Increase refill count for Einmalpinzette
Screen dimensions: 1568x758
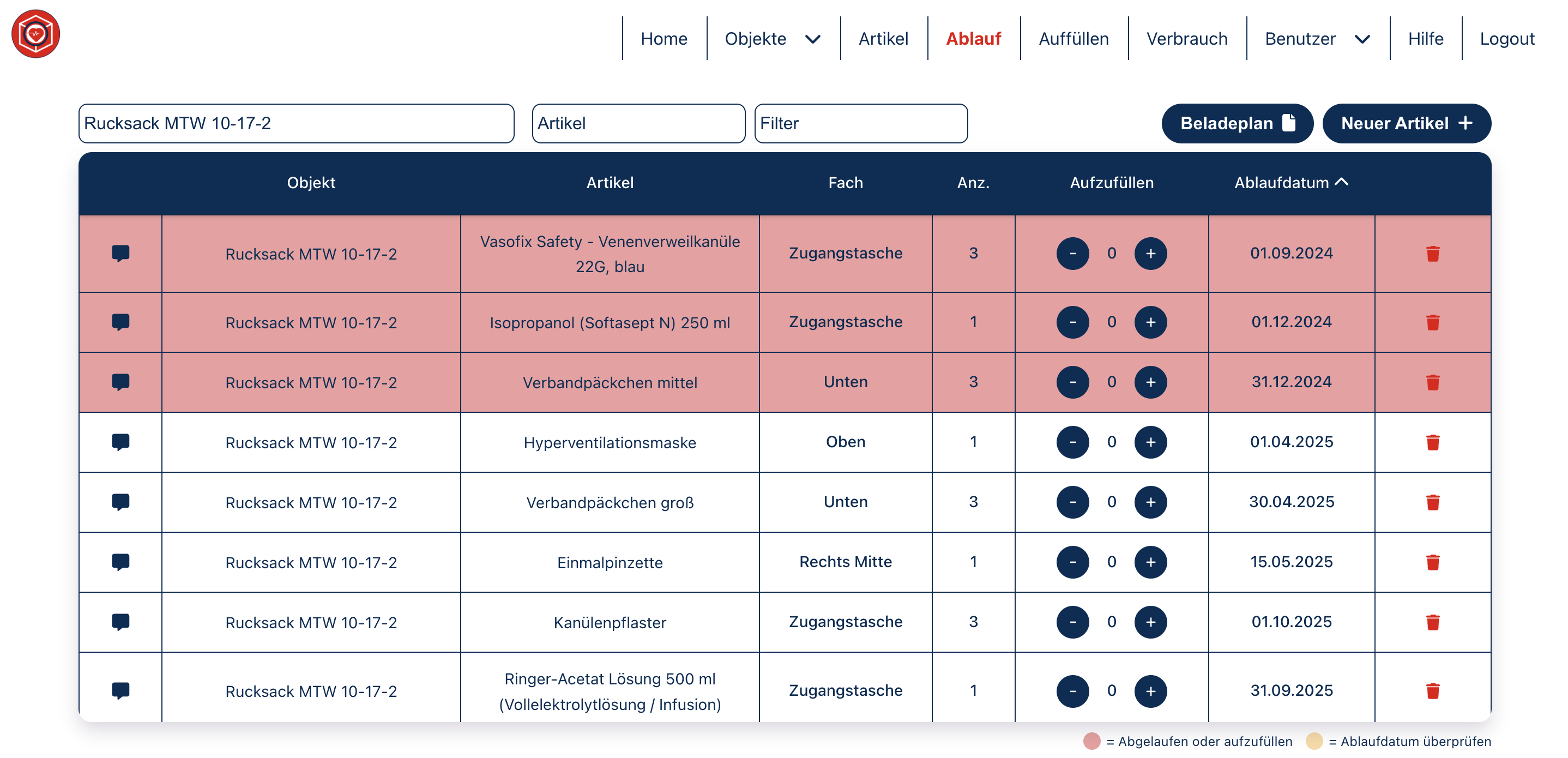[x=1150, y=562]
